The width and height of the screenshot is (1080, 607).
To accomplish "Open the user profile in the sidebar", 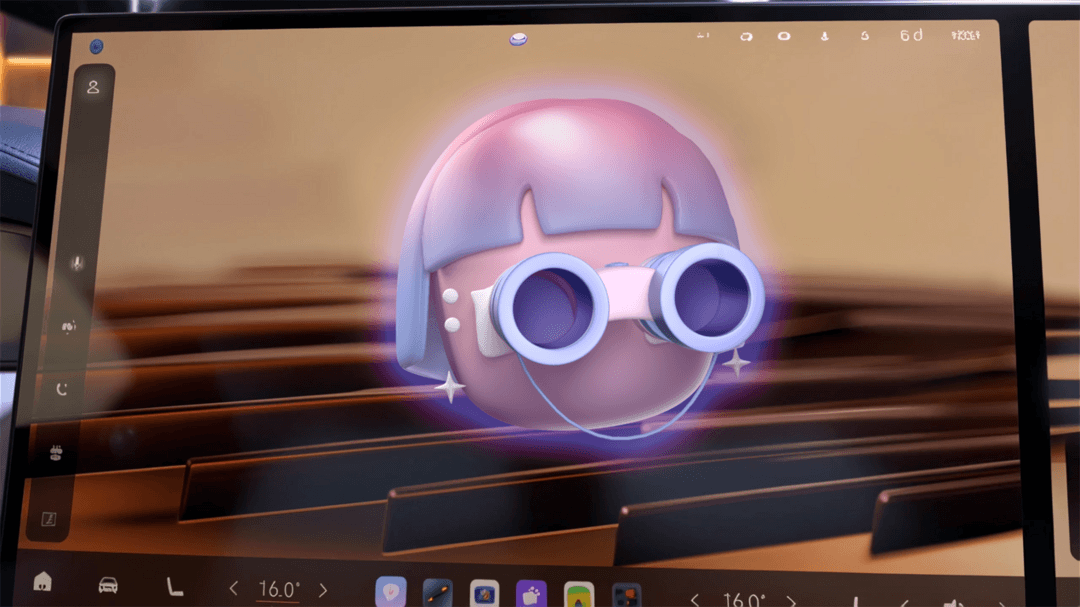I will [93, 87].
